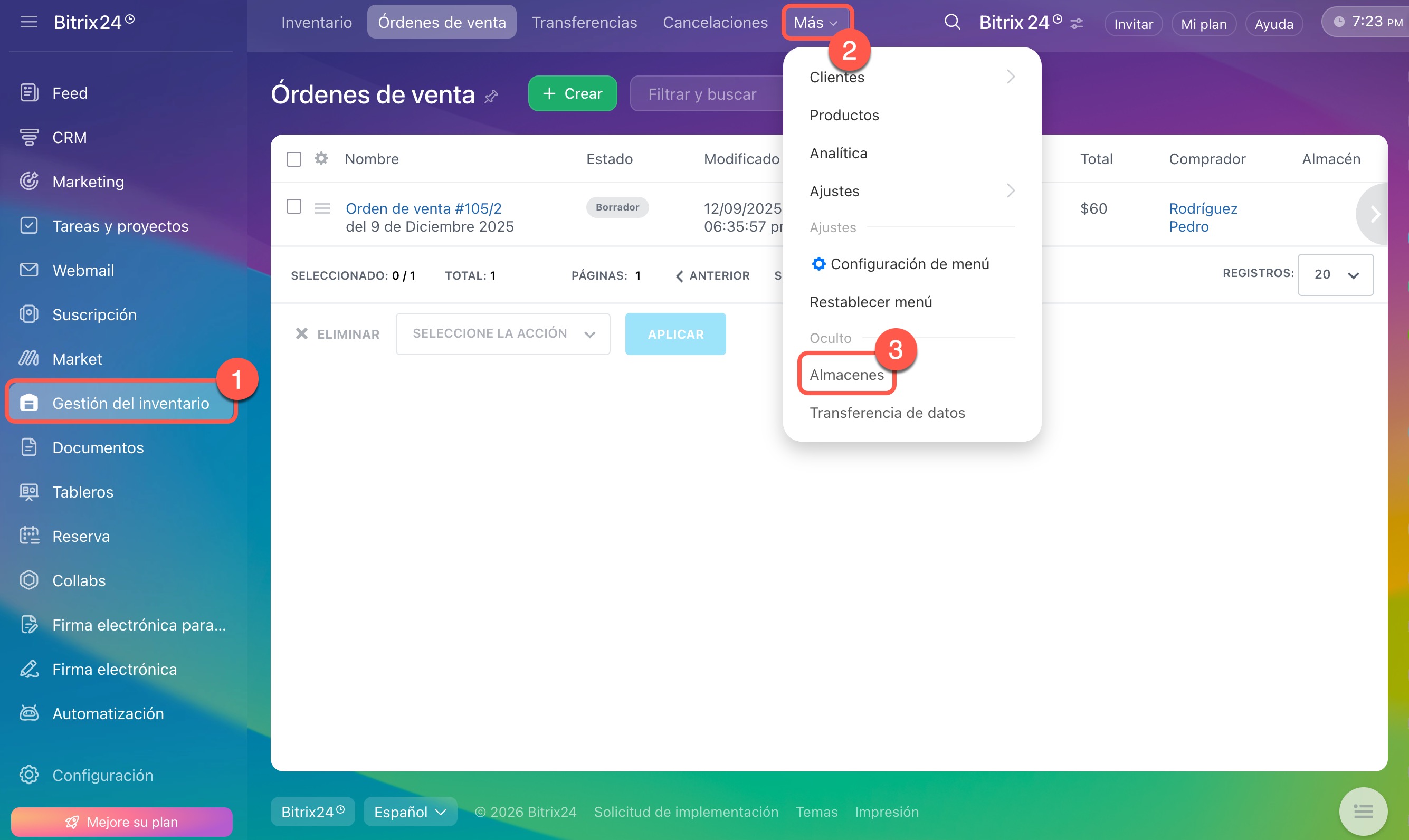
Task: Expand the Seleccione la acción dropdown
Action: click(503, 334)
